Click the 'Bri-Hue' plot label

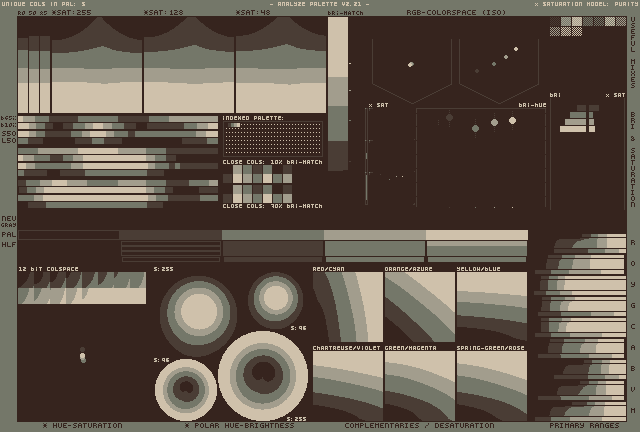[x=532, y=105]
